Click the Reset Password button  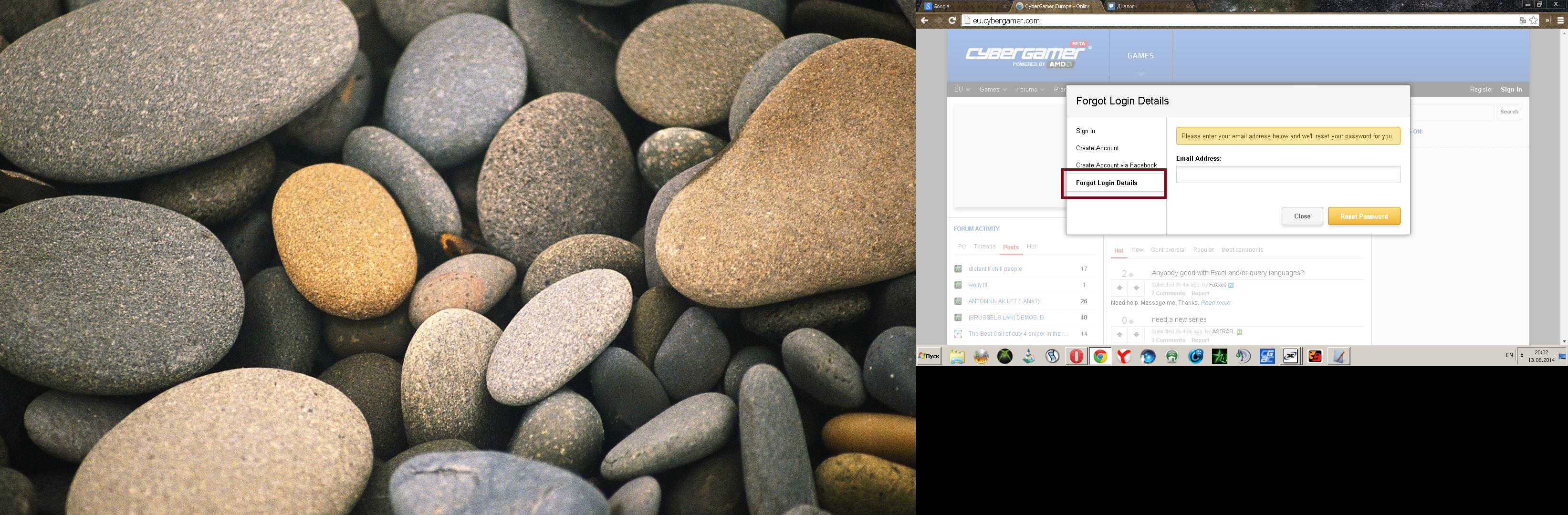1363,216
